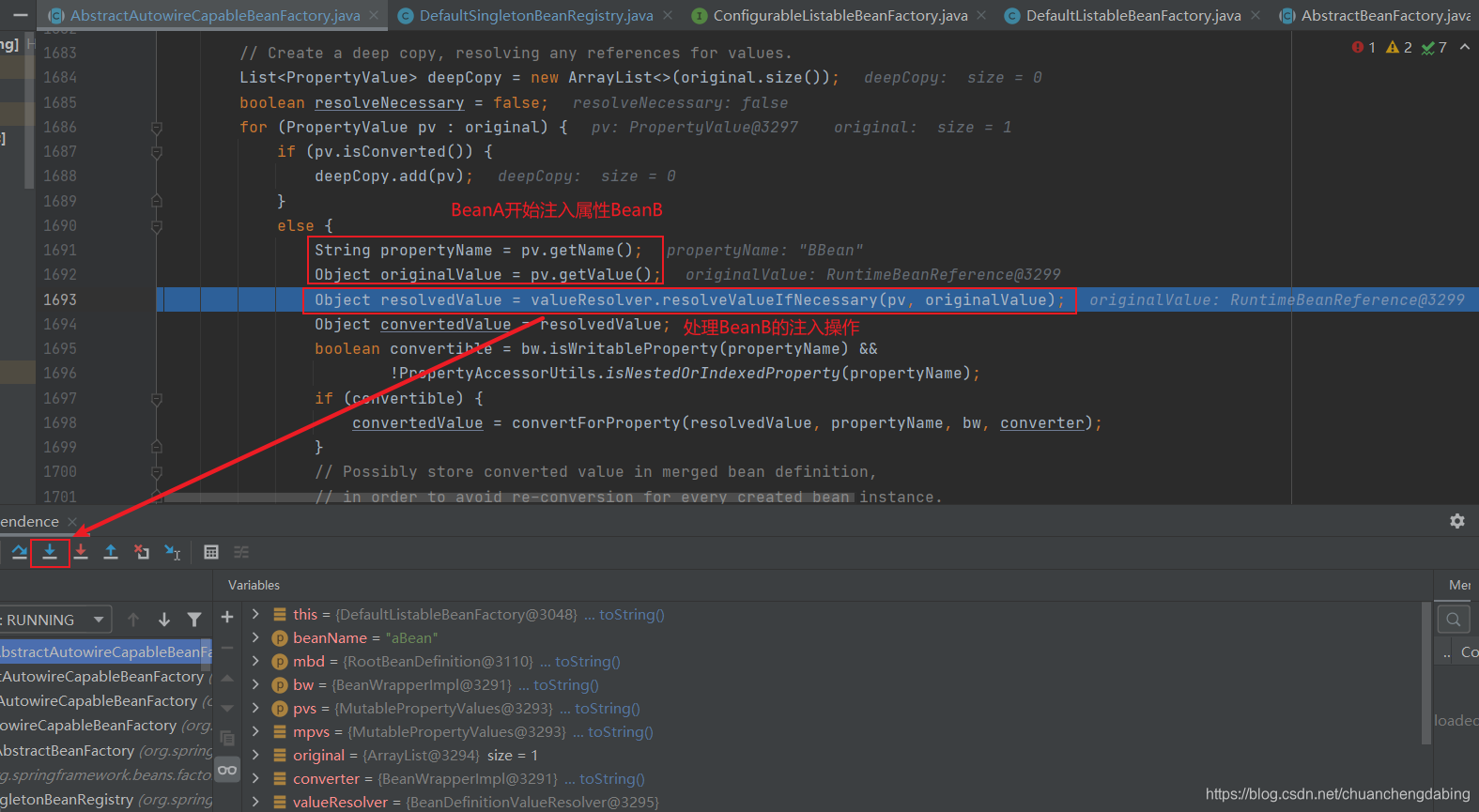Screen dimensions: 1479x812
Task: Click the Step Out up-arrow icon
Action: click(111, 552)
